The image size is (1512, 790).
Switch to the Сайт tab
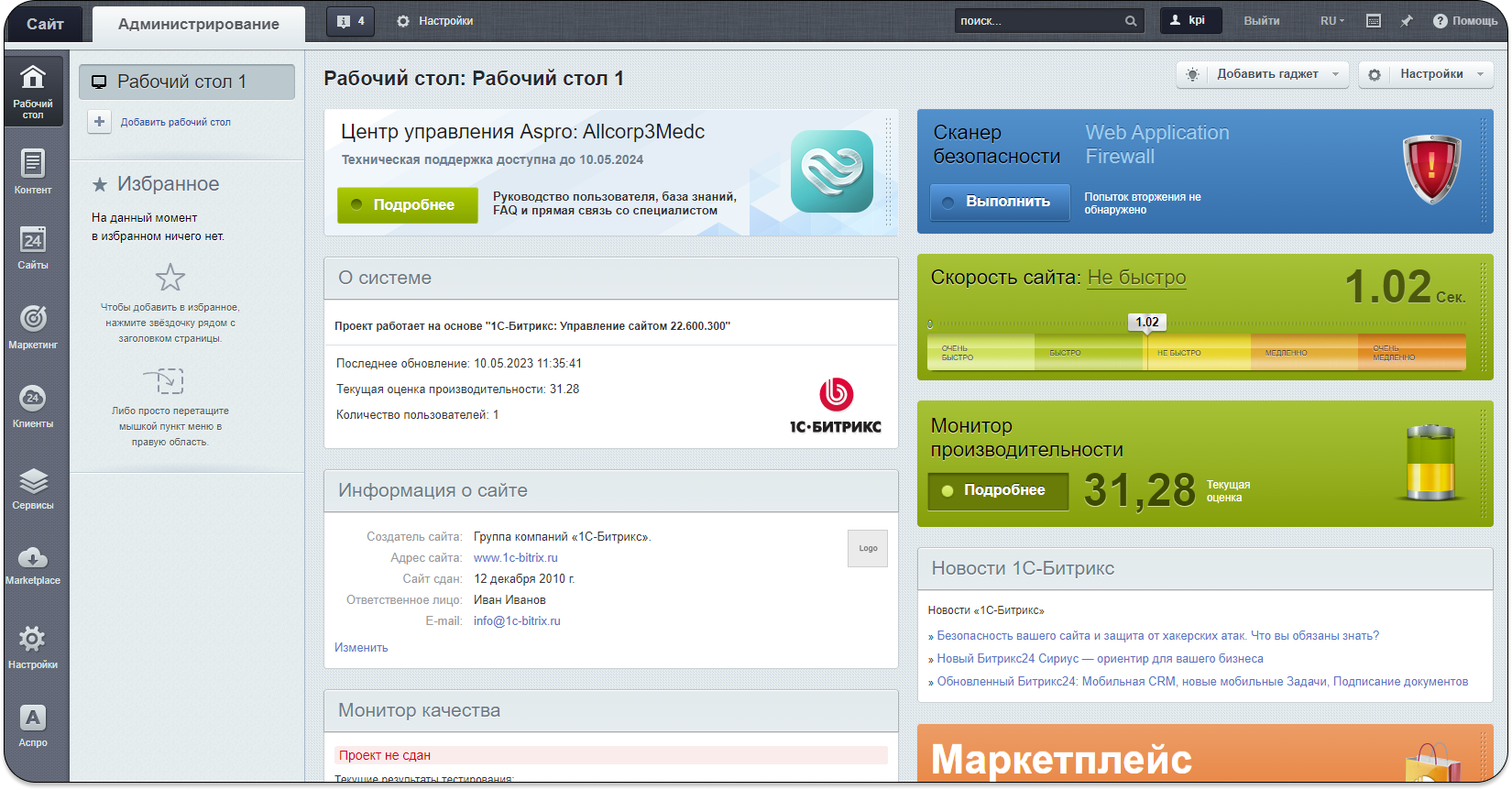(44, 24)
